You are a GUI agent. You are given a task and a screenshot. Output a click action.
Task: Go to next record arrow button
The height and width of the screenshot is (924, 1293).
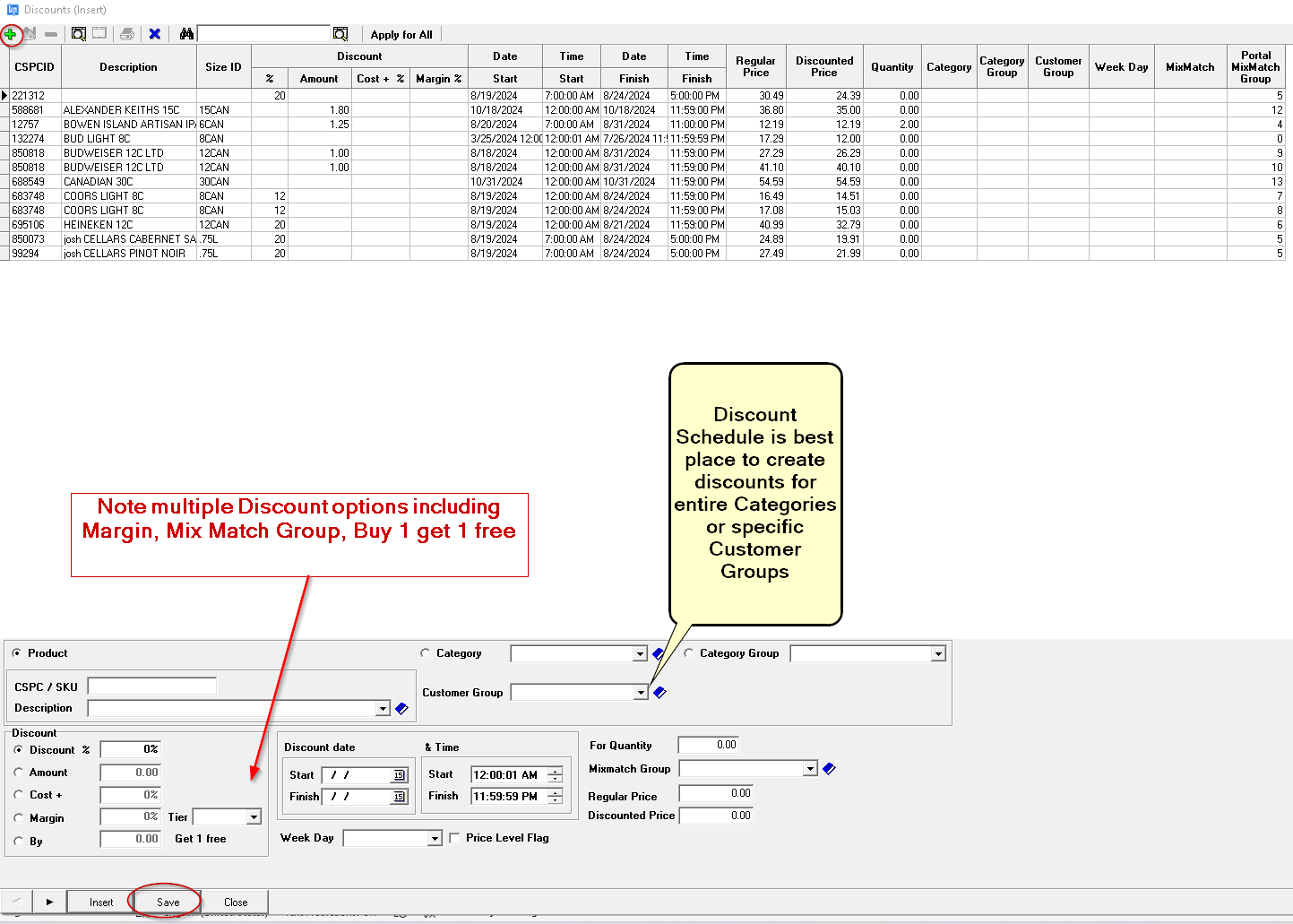pyautogui.click(x=50, y=902)
